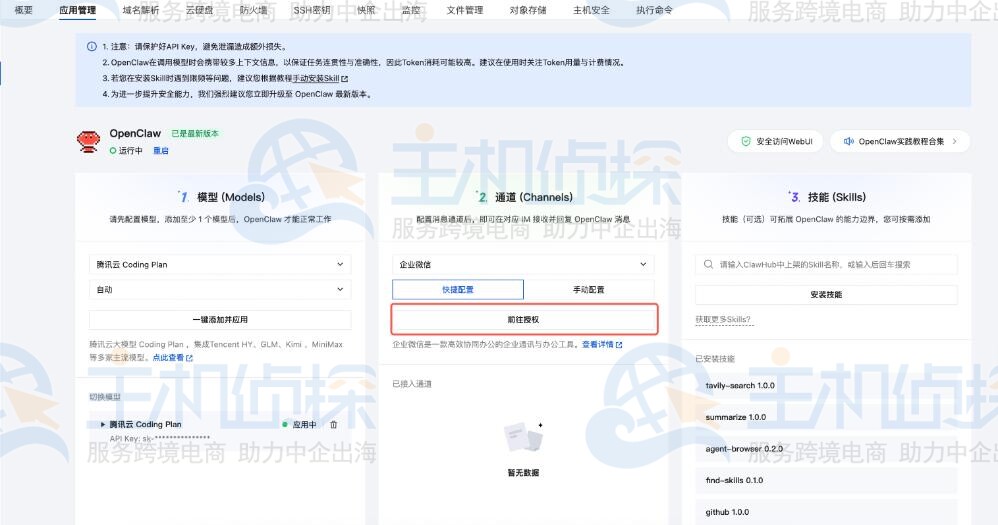Open the 点此查看 link for Coding Plan
This screenshot has width=998, height=525.
(172, 358)
